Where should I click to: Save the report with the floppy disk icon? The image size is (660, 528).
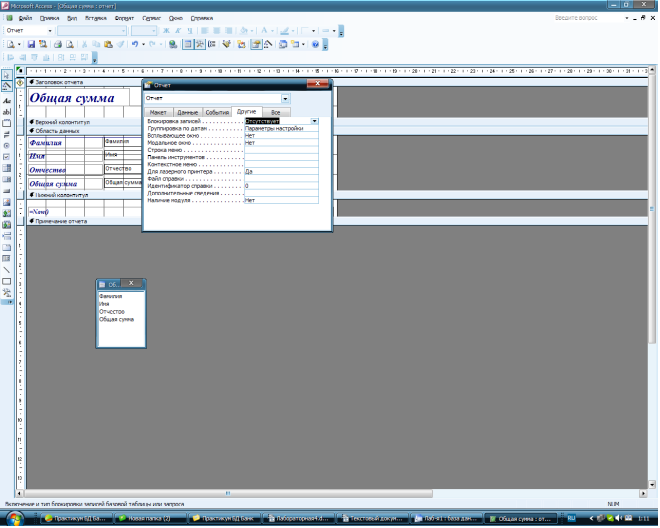tap(31, 44)
